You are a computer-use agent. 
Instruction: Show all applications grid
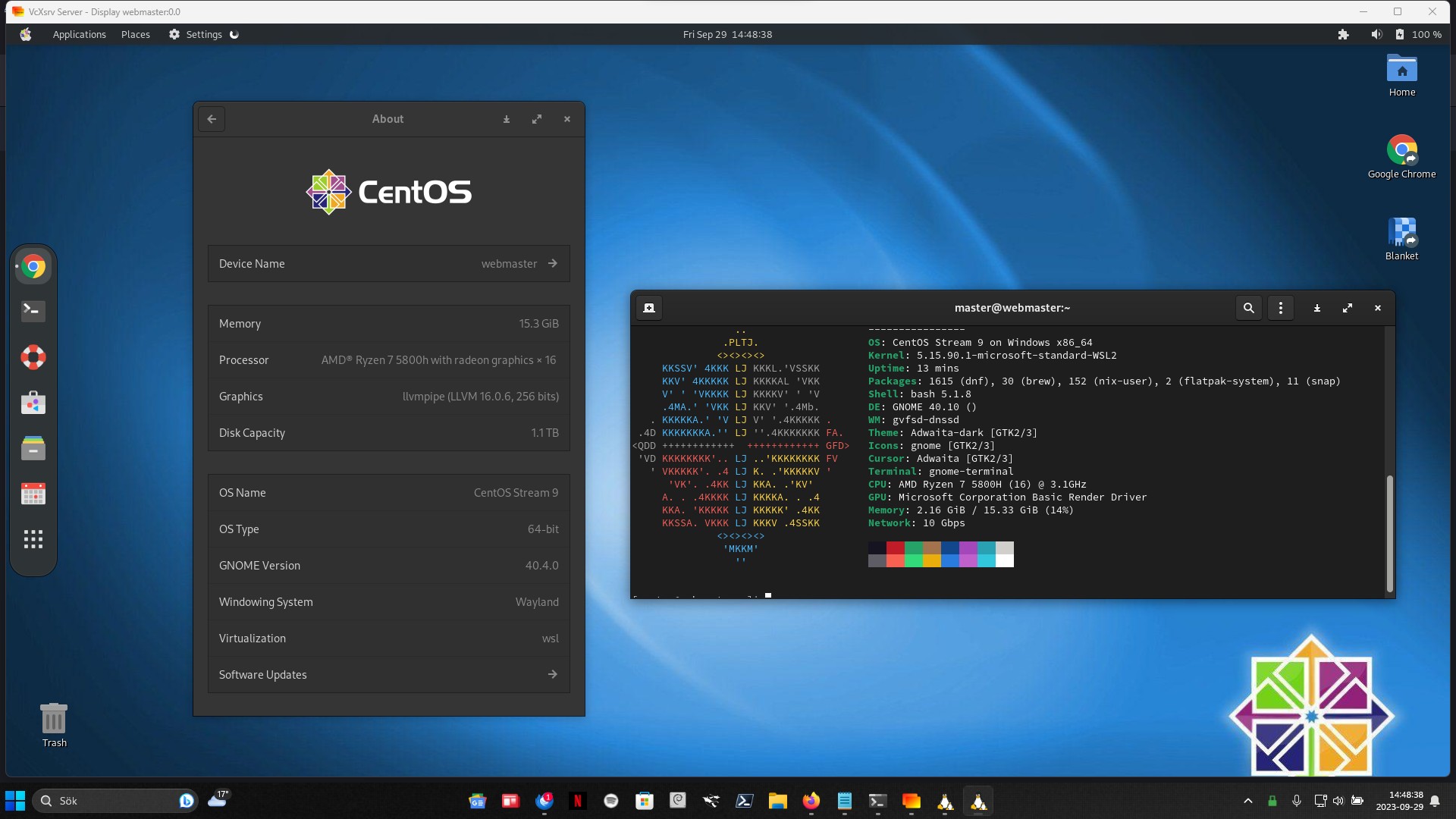click(33, 539)
